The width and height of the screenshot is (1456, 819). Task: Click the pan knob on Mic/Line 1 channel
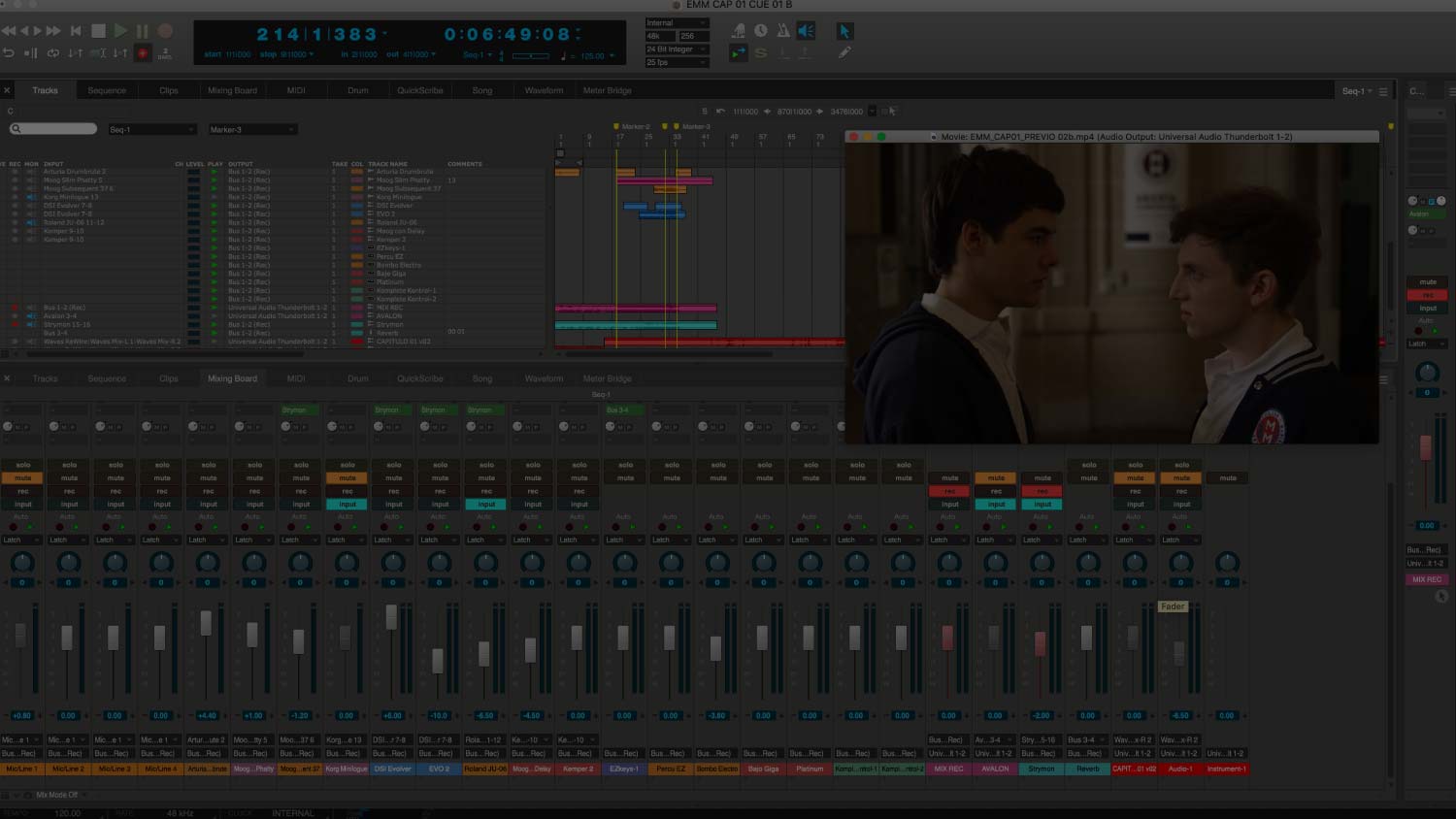[22, 562]
